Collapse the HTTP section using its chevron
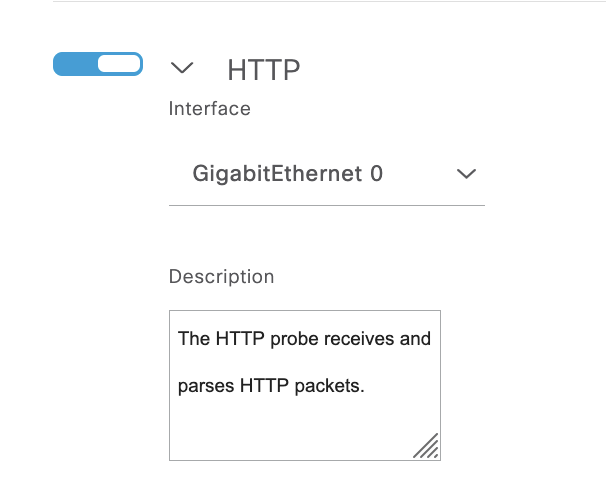The width and height of the screenshot is (606, 502). (x=181, y=68)
